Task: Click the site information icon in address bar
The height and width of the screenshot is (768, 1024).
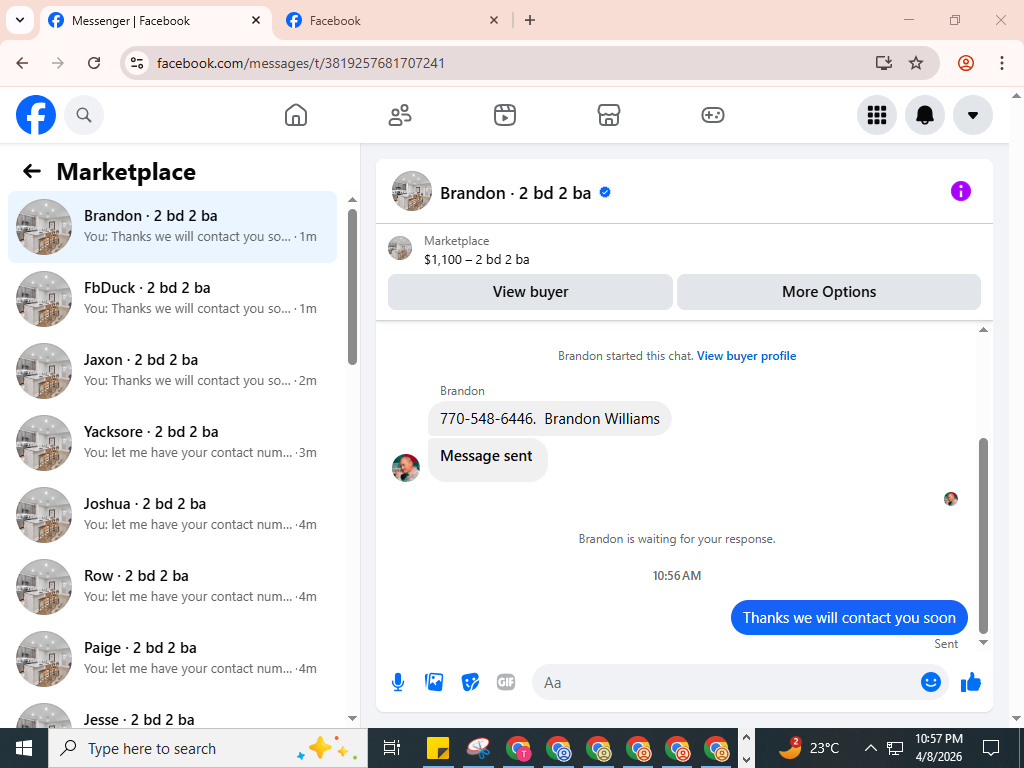Action: coord(137,63)
